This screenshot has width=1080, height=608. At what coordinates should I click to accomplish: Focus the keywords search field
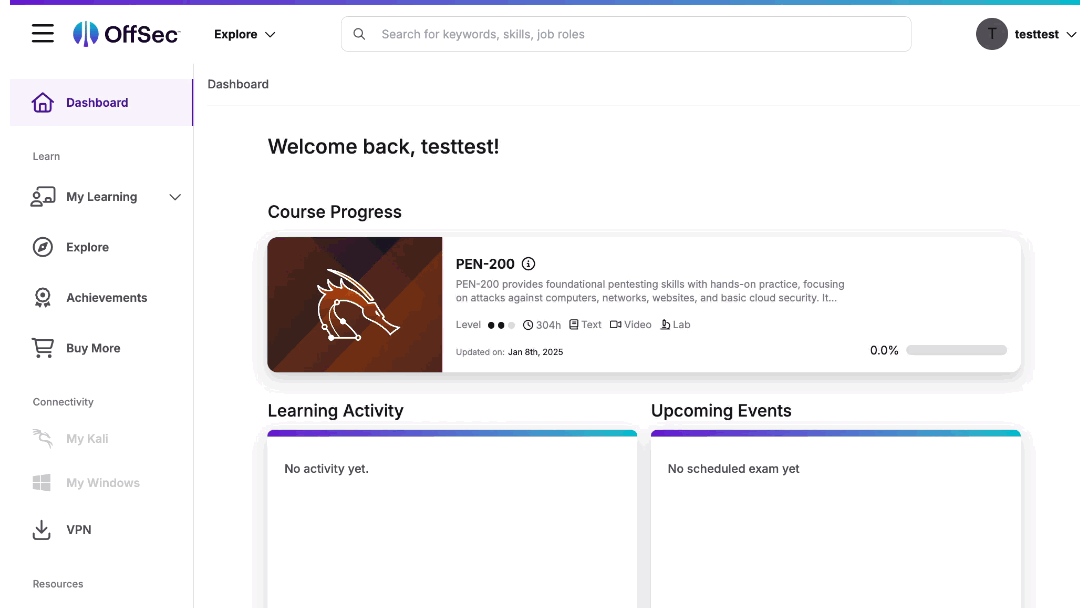[626, 34]
